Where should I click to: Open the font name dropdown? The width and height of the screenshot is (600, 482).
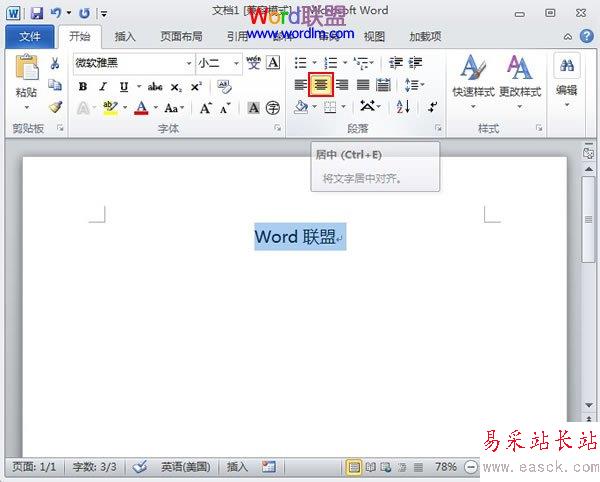coord(189,63)
